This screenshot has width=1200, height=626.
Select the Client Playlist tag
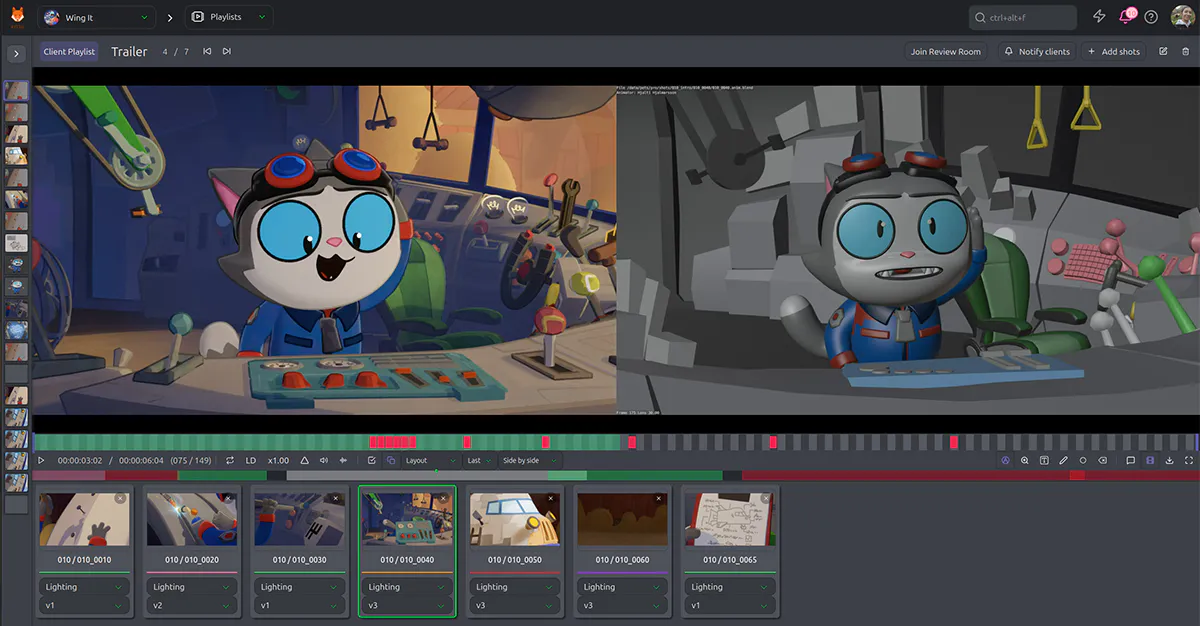pos(69,51)
